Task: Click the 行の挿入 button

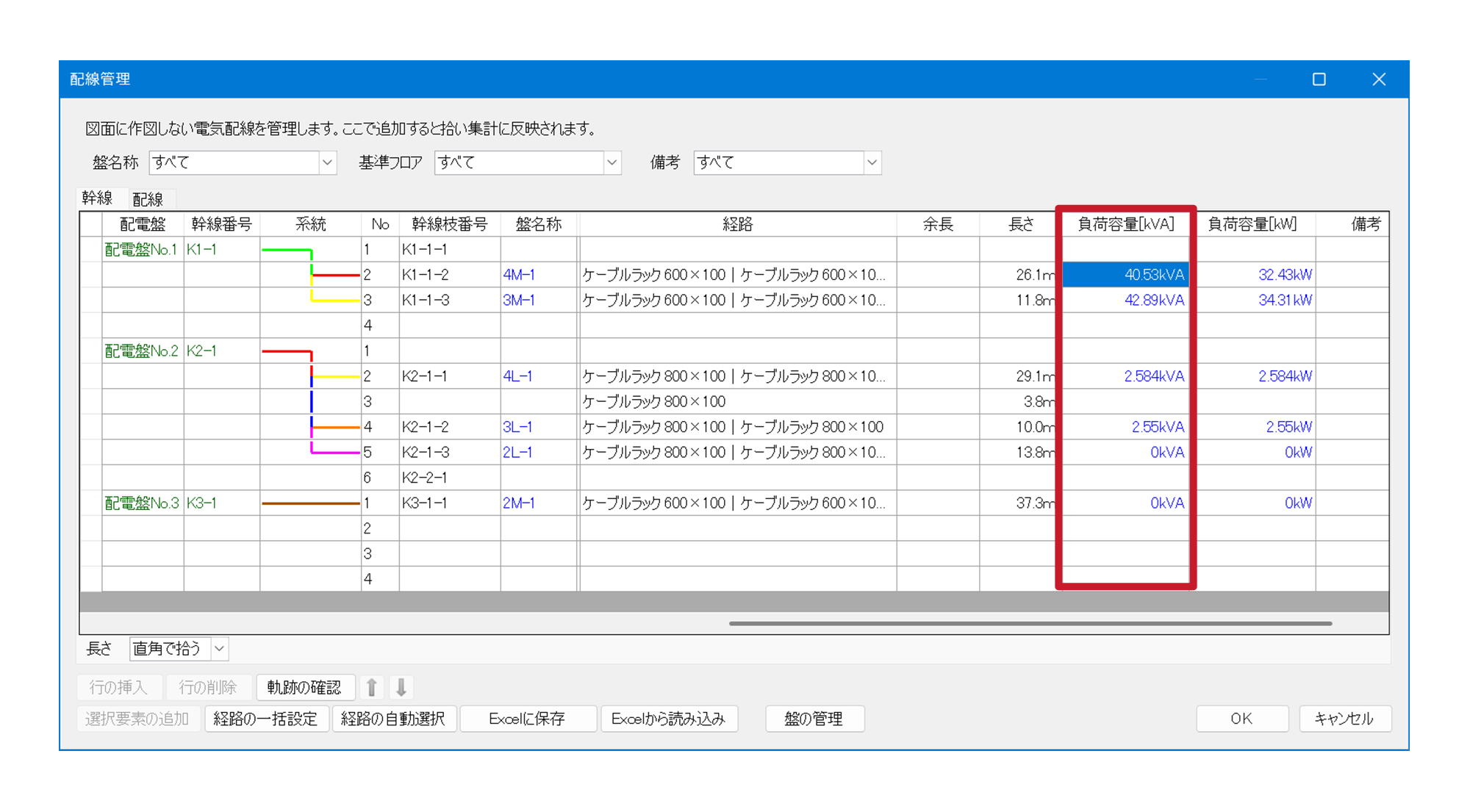Action: pyautogui.click(x=118, y=686)
